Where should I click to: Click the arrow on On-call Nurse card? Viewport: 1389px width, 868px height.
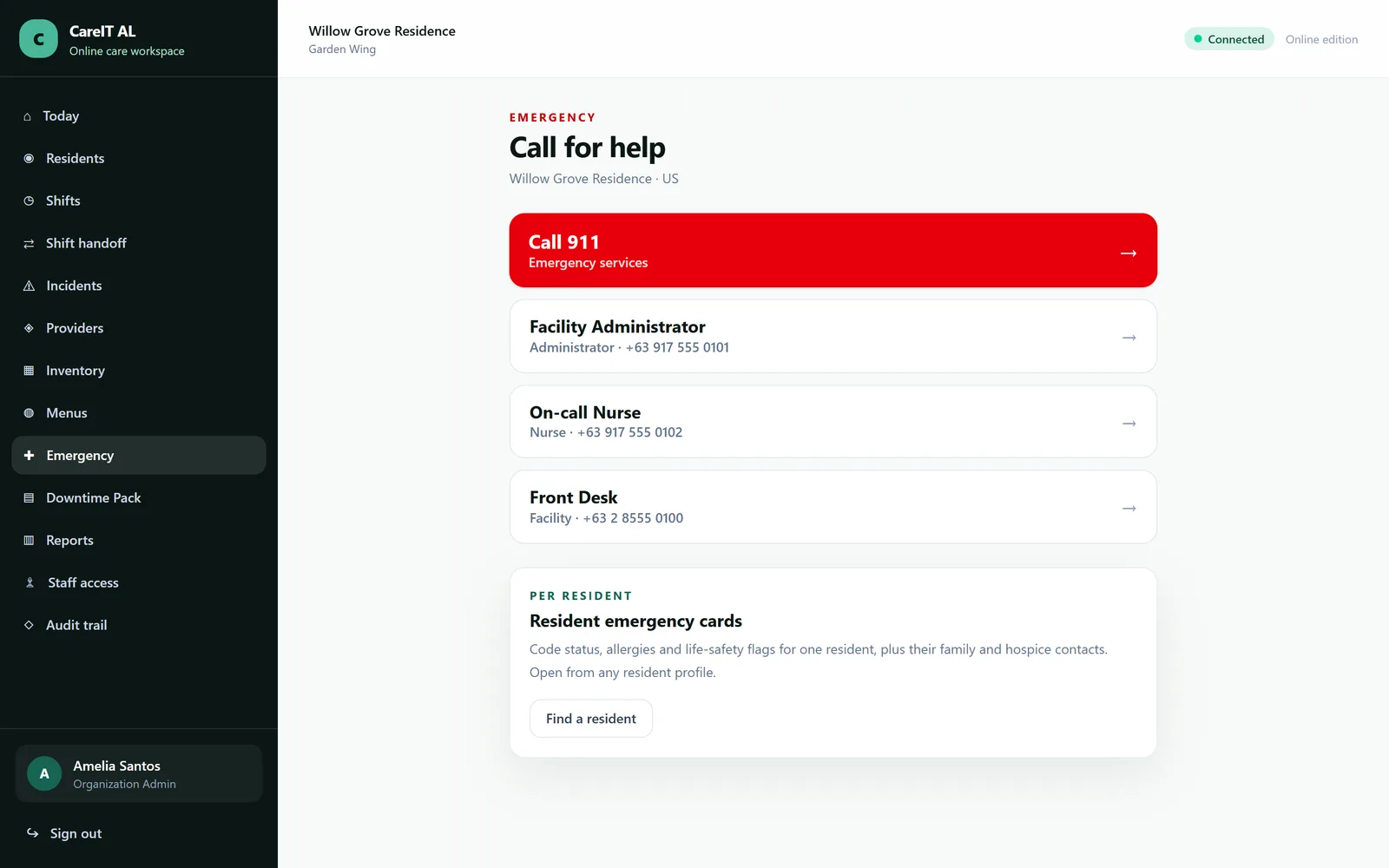pyautogui.click(x=1129, y=424)
